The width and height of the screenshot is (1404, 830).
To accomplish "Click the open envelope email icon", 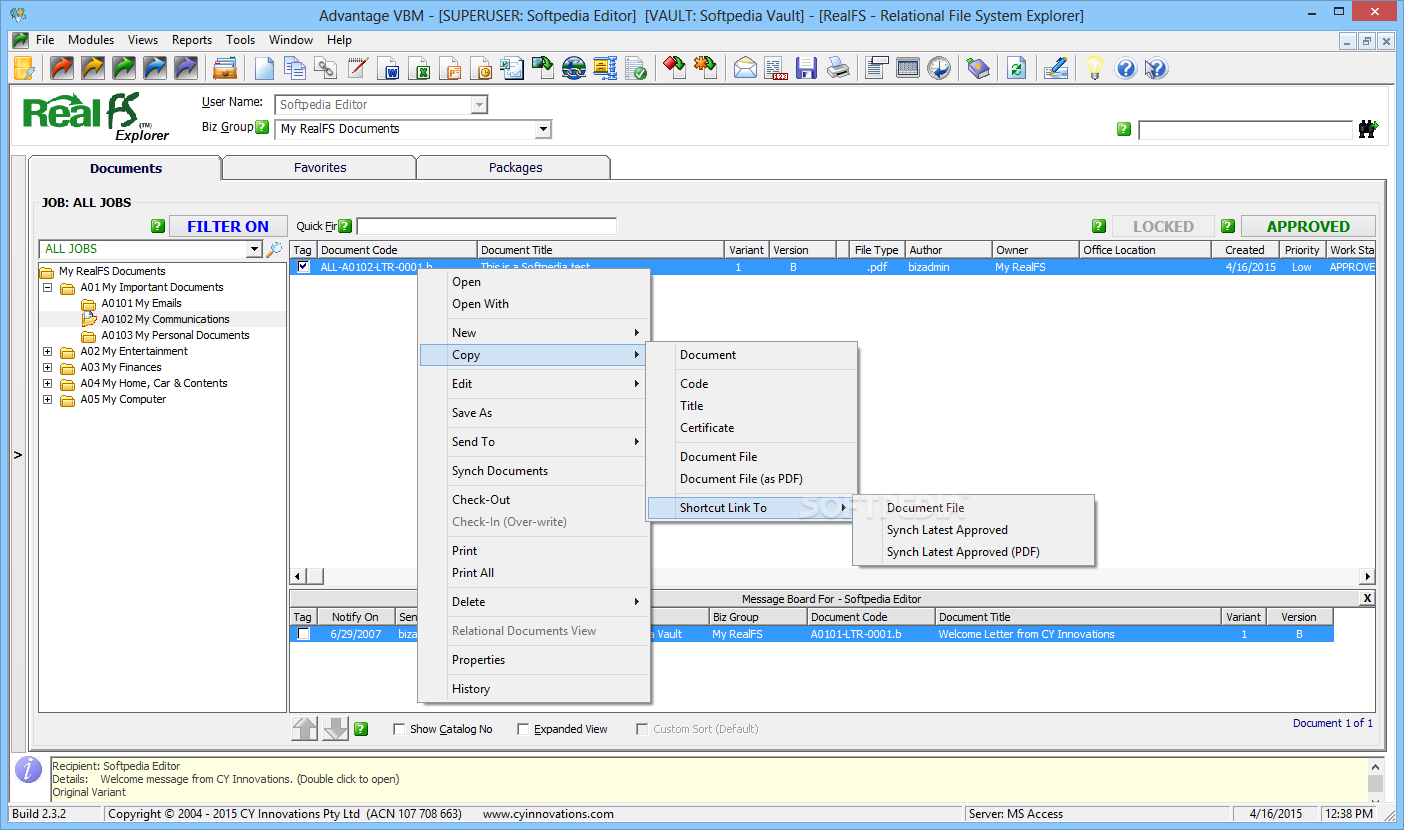I will [745, 68].
